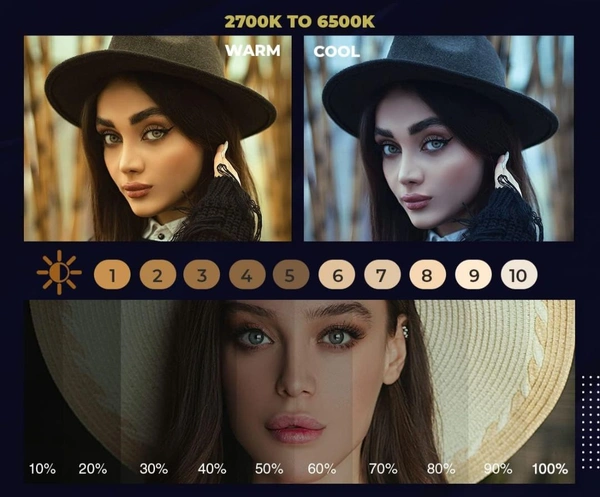
Task: Pick the swatch labeled 4
Action: point(247,275)
